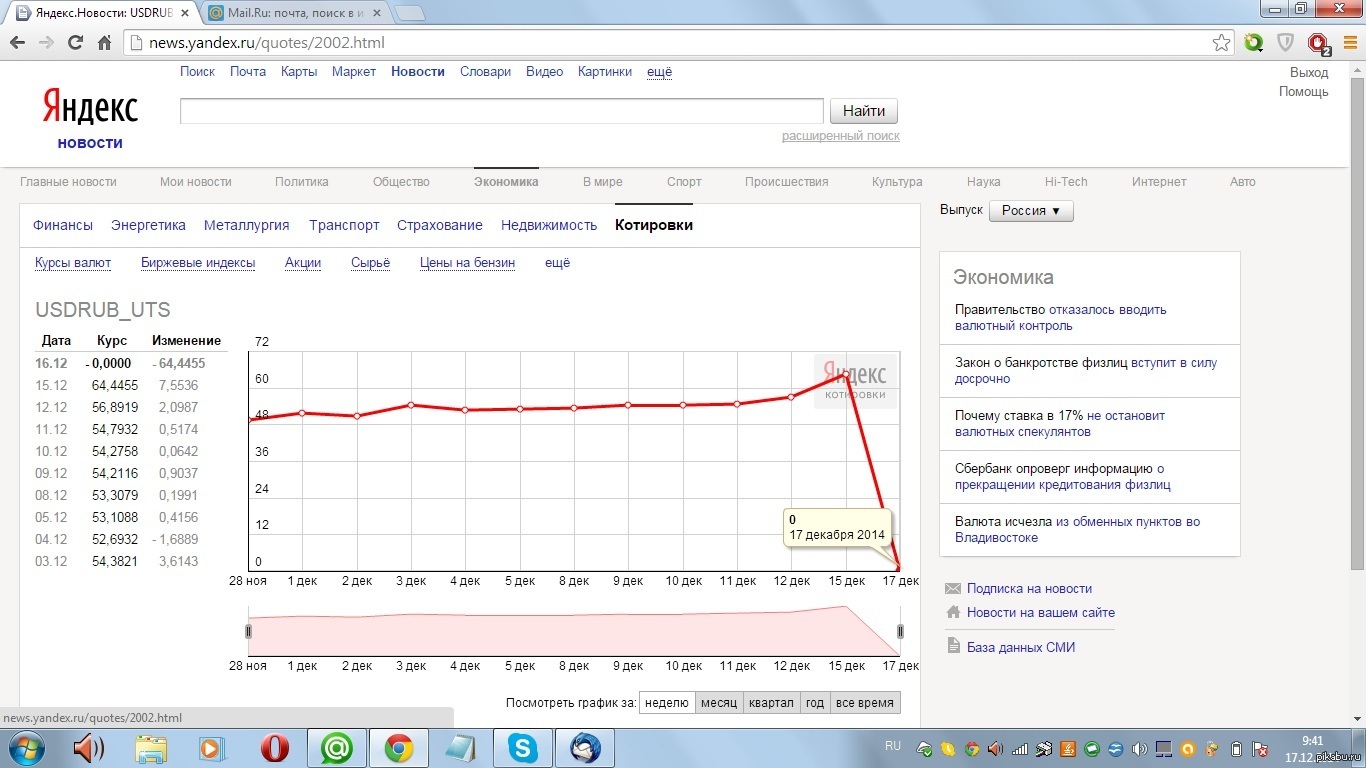Open Skype from the taskbar

pyautogui.click(x=521, y=748)
